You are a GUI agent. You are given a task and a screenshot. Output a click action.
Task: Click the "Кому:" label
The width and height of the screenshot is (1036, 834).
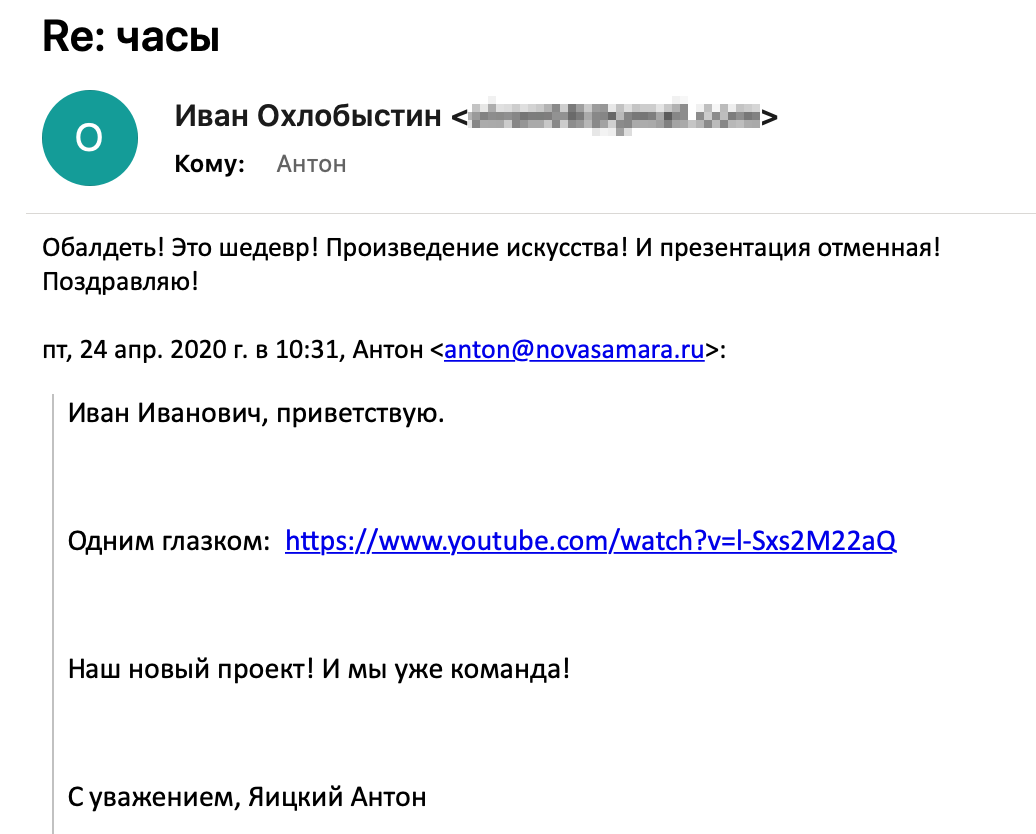[x=210, y=164]
